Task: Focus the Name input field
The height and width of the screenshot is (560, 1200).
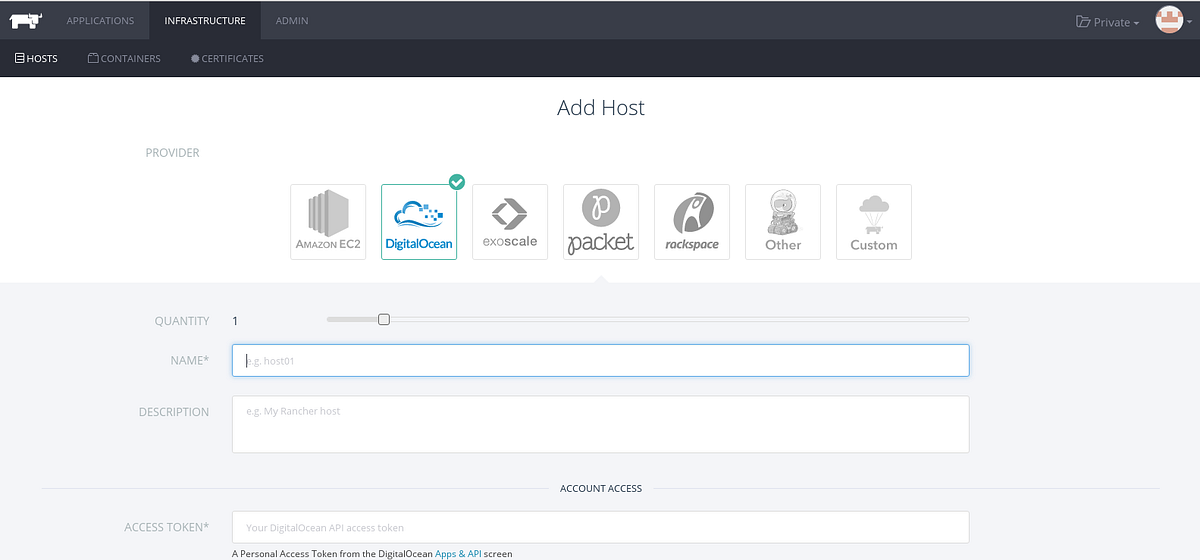Action: pyautogui.click(x=600, y=361)
